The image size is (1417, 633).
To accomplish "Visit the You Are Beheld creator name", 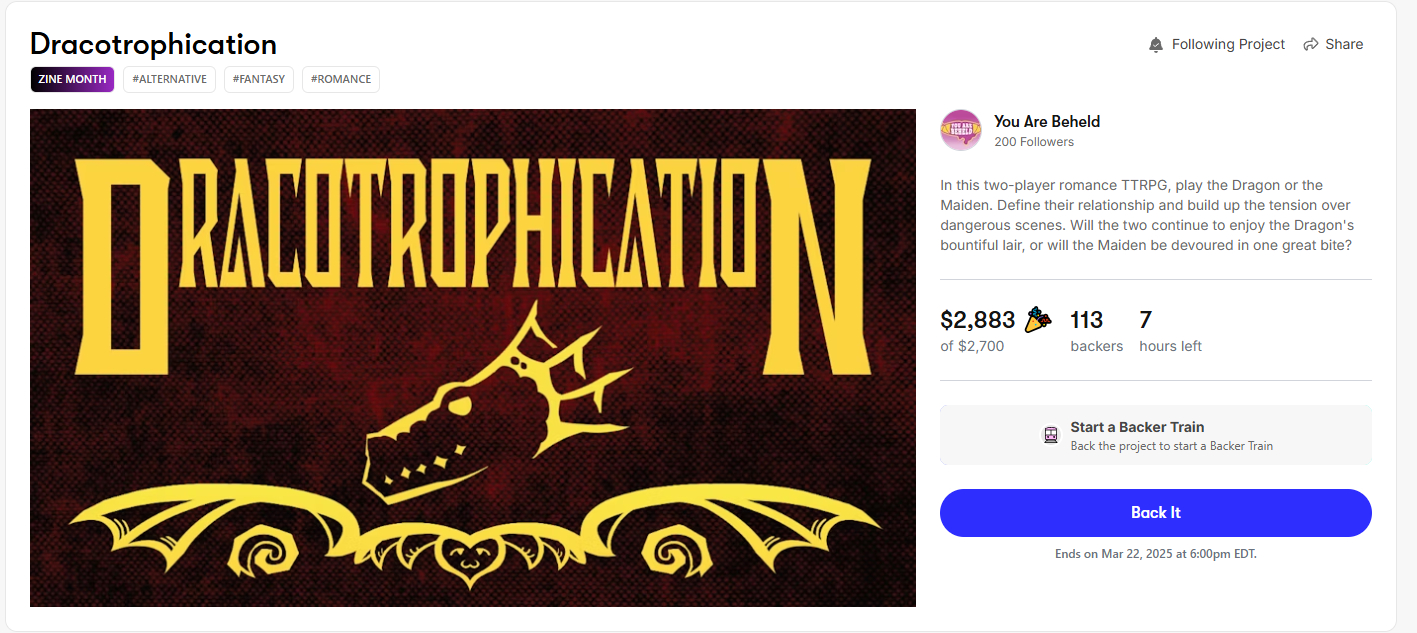I will pyautogui.click(x=1046, y=121).
